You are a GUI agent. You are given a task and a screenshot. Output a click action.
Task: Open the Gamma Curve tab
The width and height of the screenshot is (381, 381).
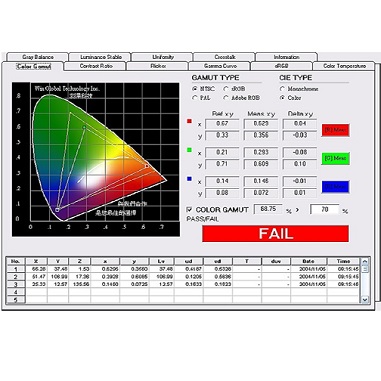click(220, 66)
